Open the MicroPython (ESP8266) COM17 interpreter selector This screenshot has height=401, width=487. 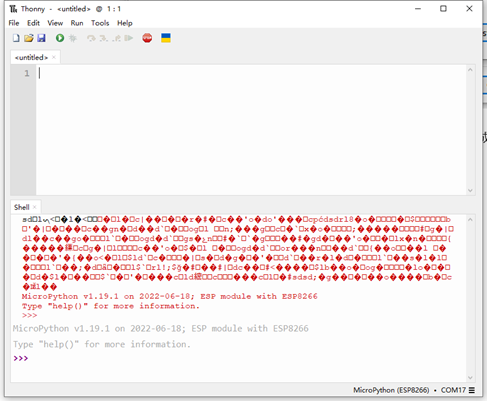click(414, 390)
